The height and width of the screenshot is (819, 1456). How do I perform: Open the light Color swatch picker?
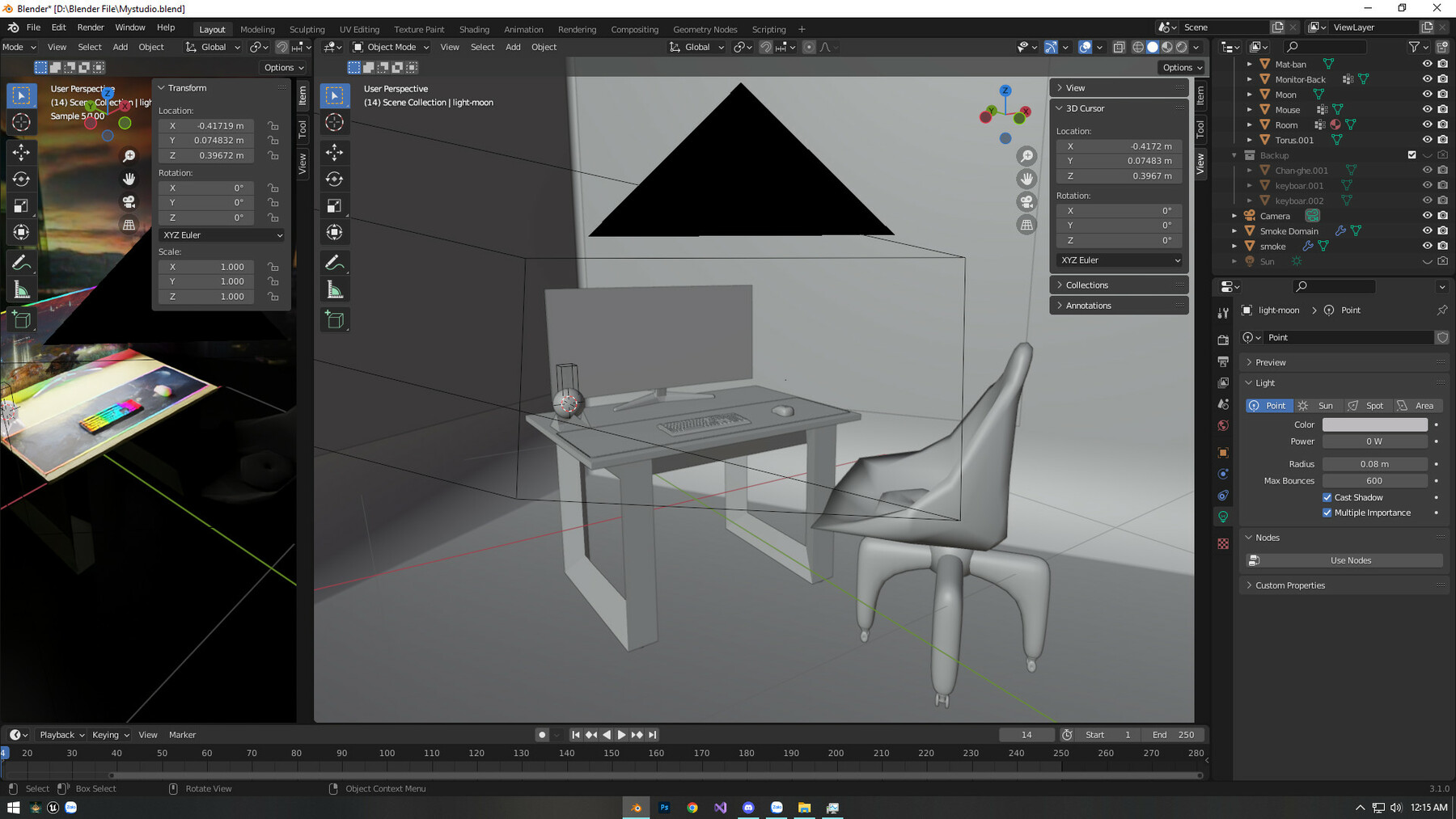(x=1374, y=424)
